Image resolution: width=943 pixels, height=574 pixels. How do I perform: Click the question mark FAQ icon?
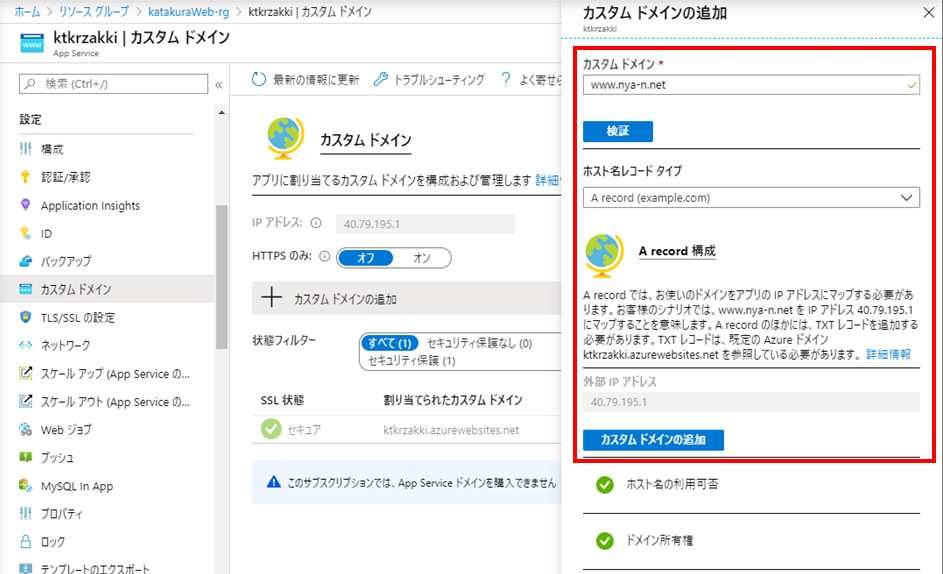[506, 79]
